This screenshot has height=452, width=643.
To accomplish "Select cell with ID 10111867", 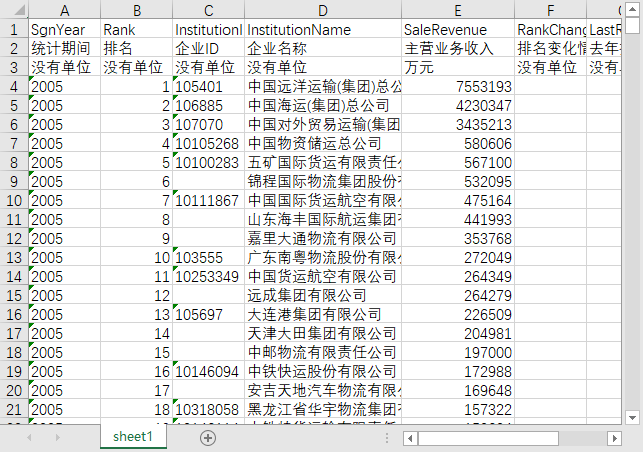I will click(208, 200).
